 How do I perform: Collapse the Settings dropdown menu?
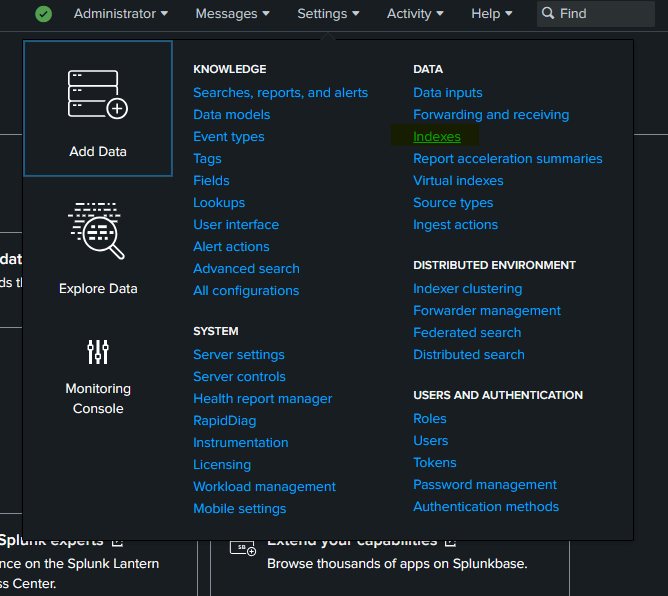coord(328,14)
